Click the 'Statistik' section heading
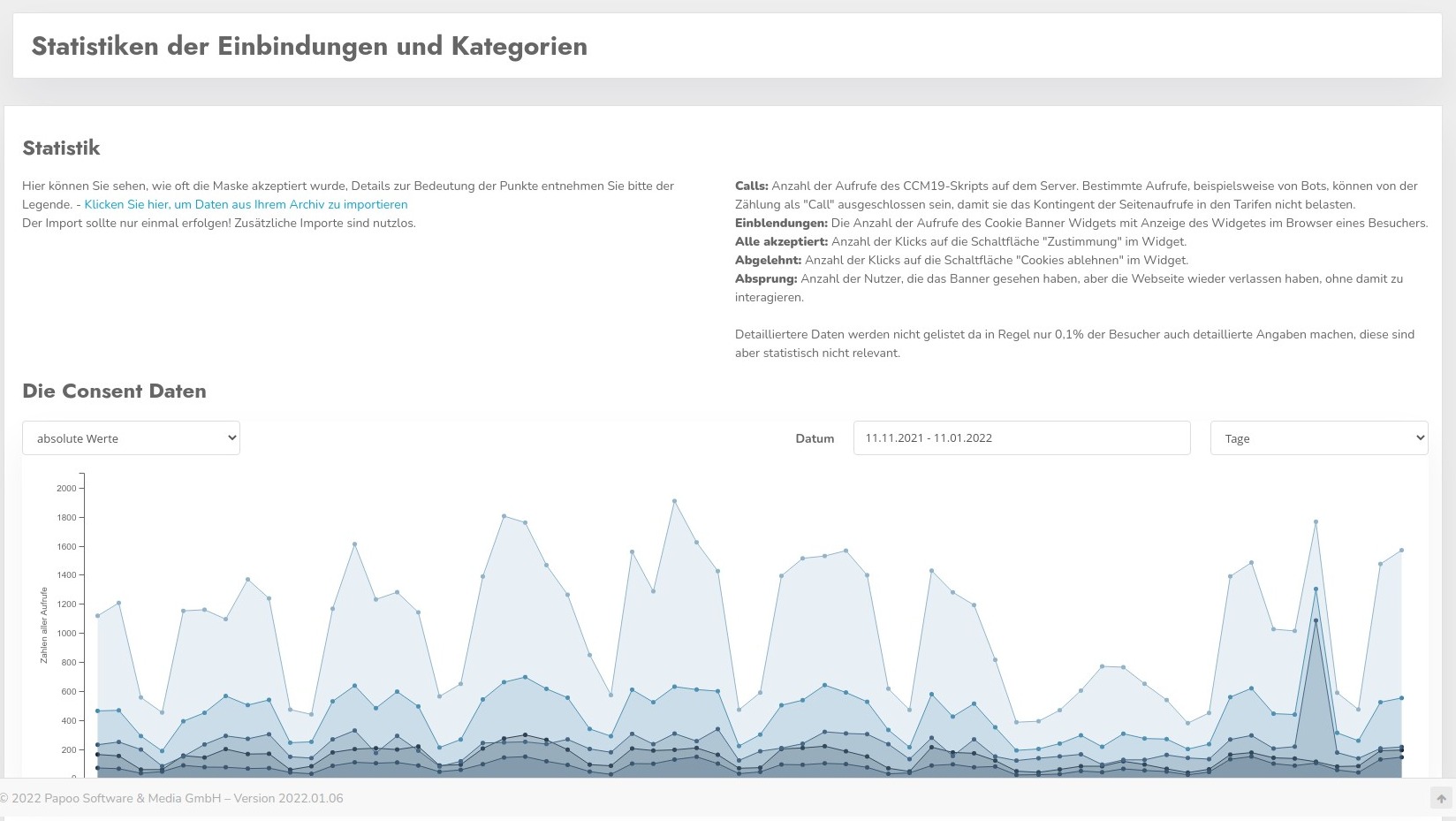The width and height of the screenshot is (1456, 821). tap(61, 148)
